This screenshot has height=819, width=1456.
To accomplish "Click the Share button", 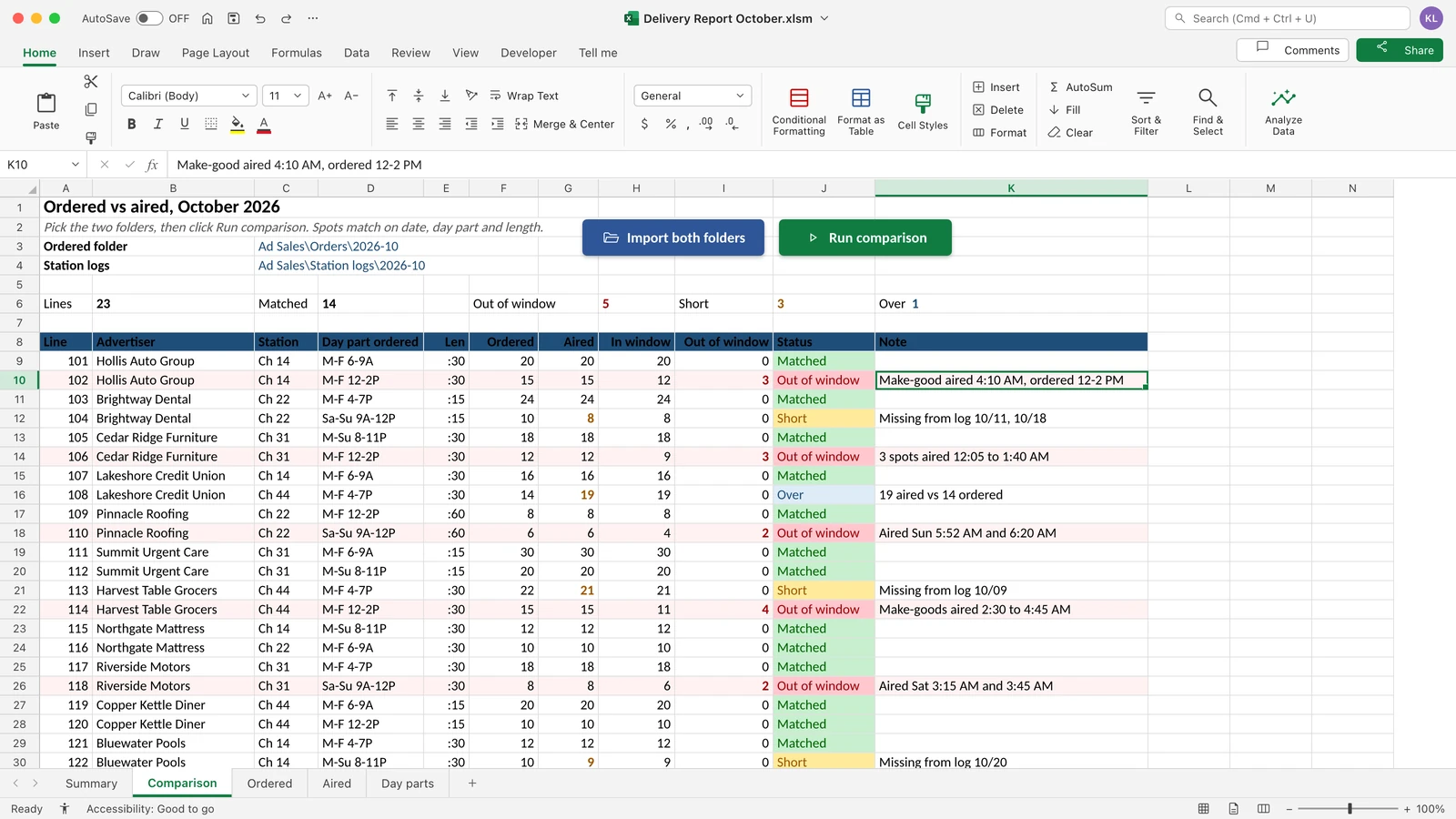I will click(1400, 50).
